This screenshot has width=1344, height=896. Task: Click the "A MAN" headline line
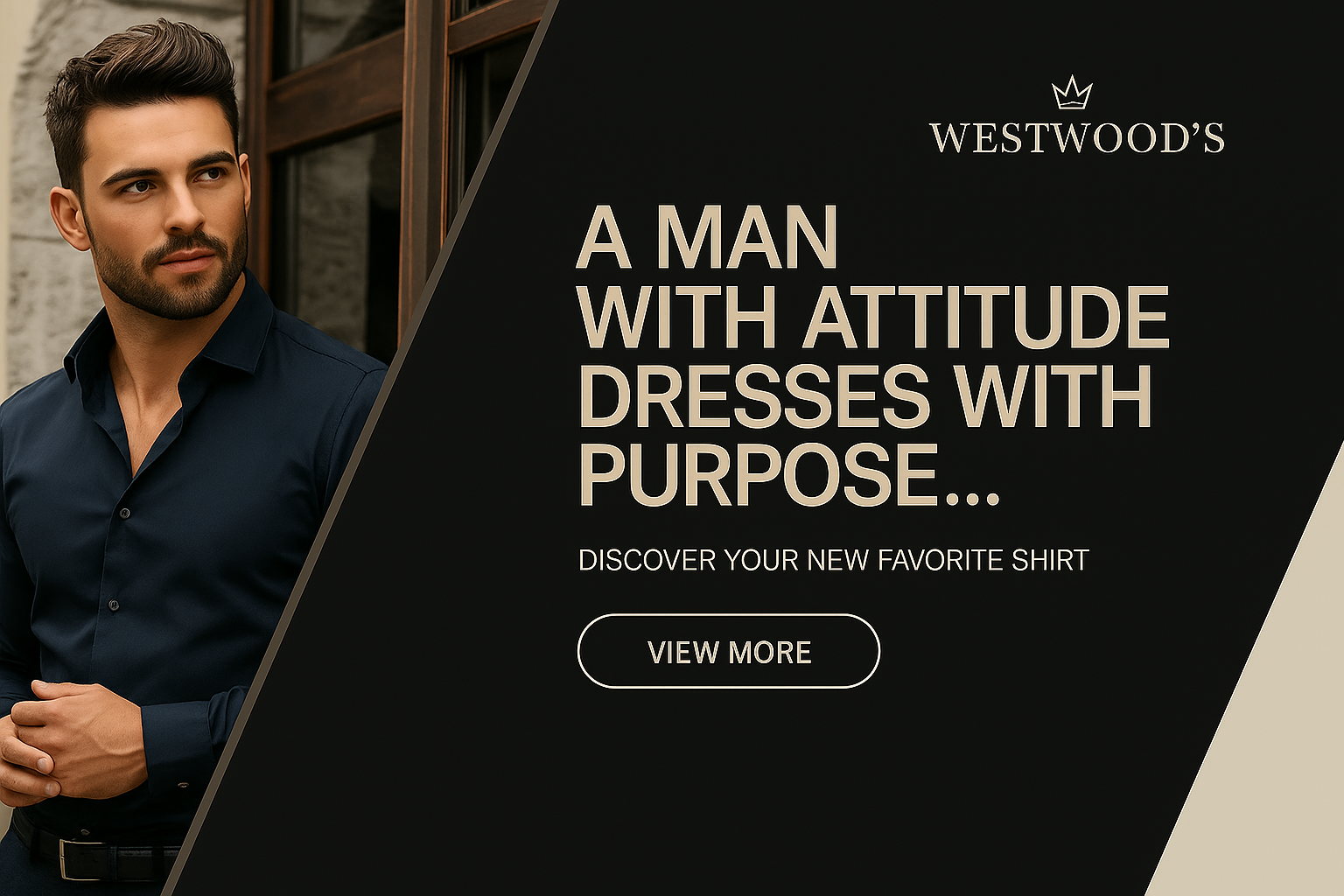point(707,238)
